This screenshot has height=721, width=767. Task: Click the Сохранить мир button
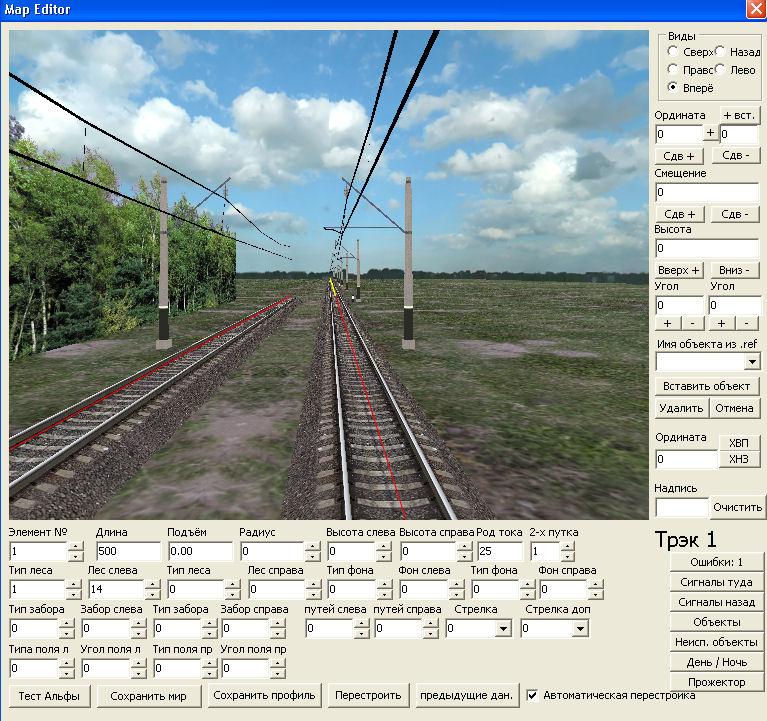coord(155,695)
